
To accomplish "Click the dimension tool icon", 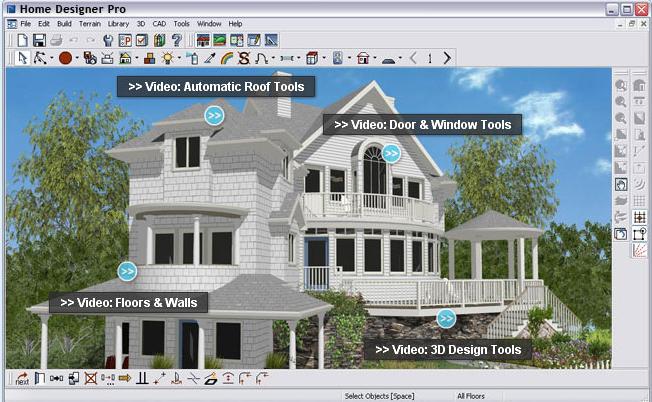I will (x=287, y=58).
